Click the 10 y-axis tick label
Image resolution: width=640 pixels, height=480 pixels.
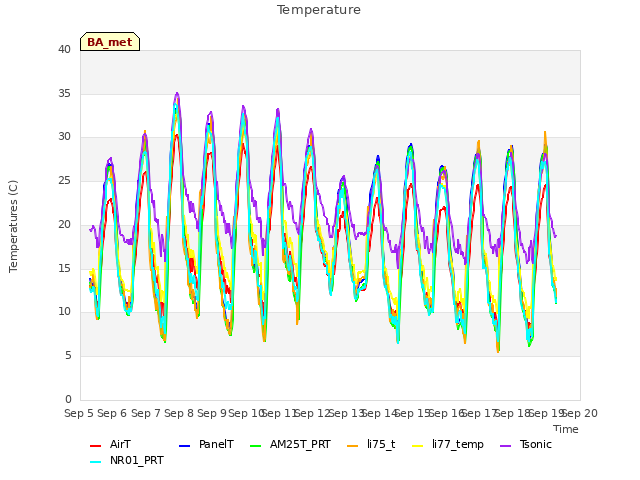tap(64, 312)
